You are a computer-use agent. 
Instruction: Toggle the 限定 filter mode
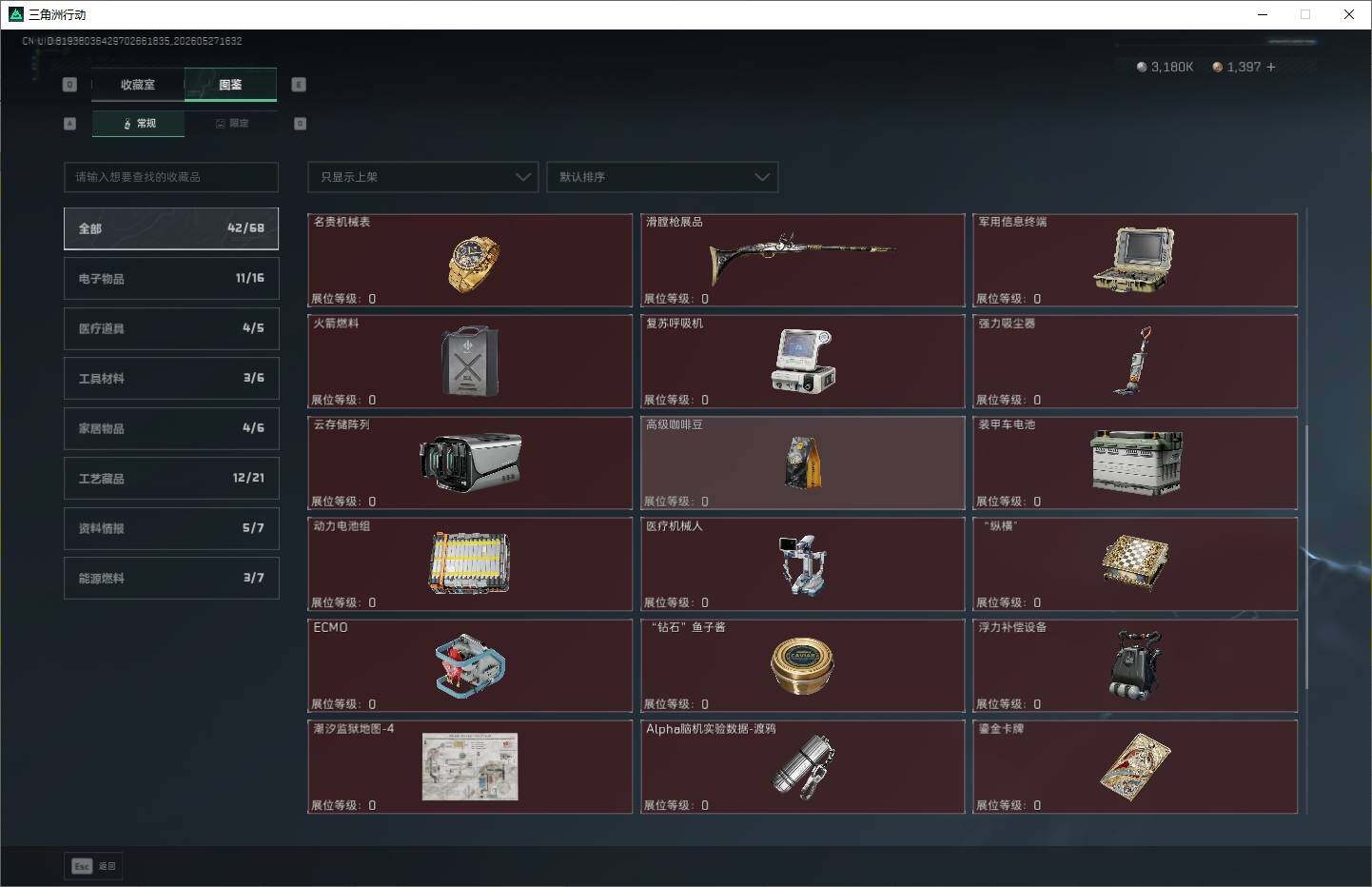[x=231, y=124]
